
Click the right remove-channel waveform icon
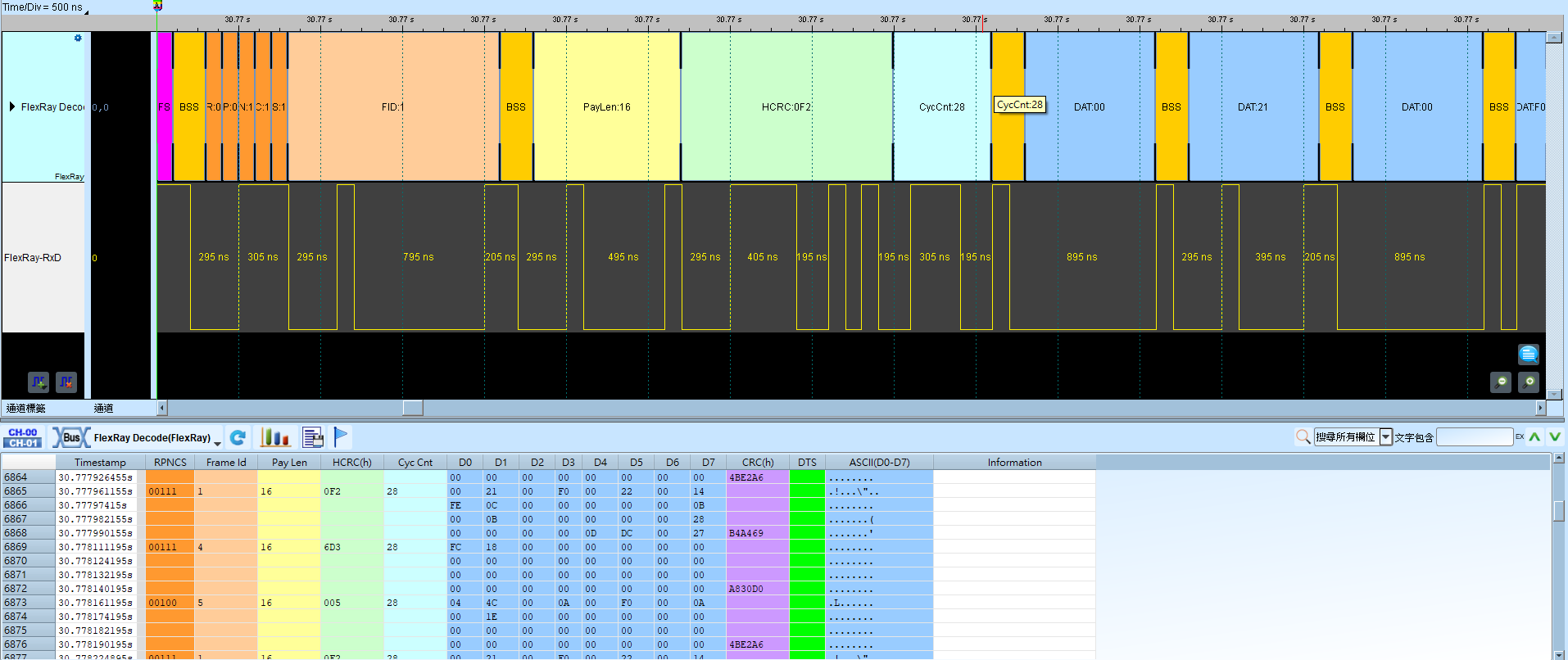66,382
